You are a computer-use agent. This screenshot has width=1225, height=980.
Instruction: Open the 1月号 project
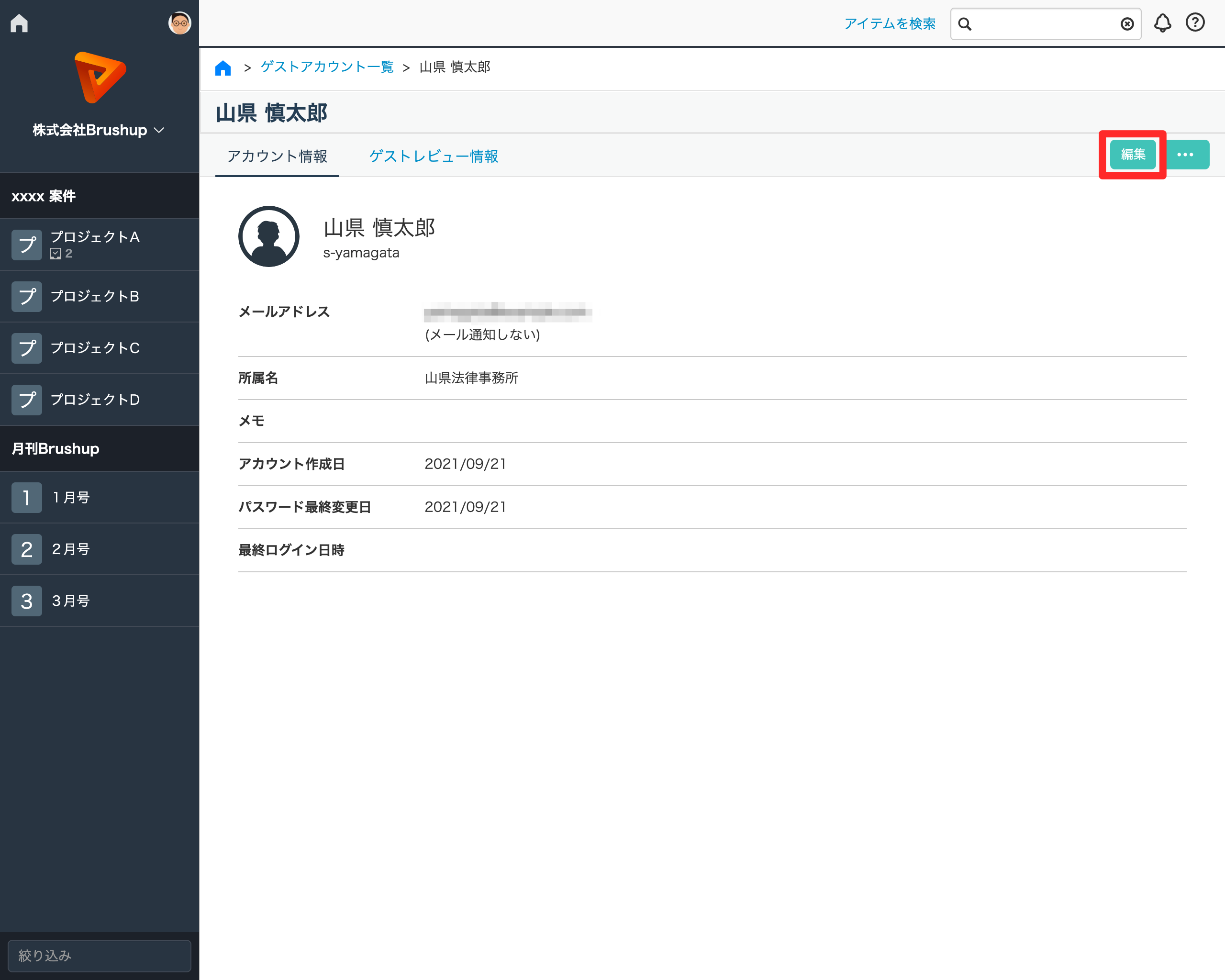pos(100,498)
